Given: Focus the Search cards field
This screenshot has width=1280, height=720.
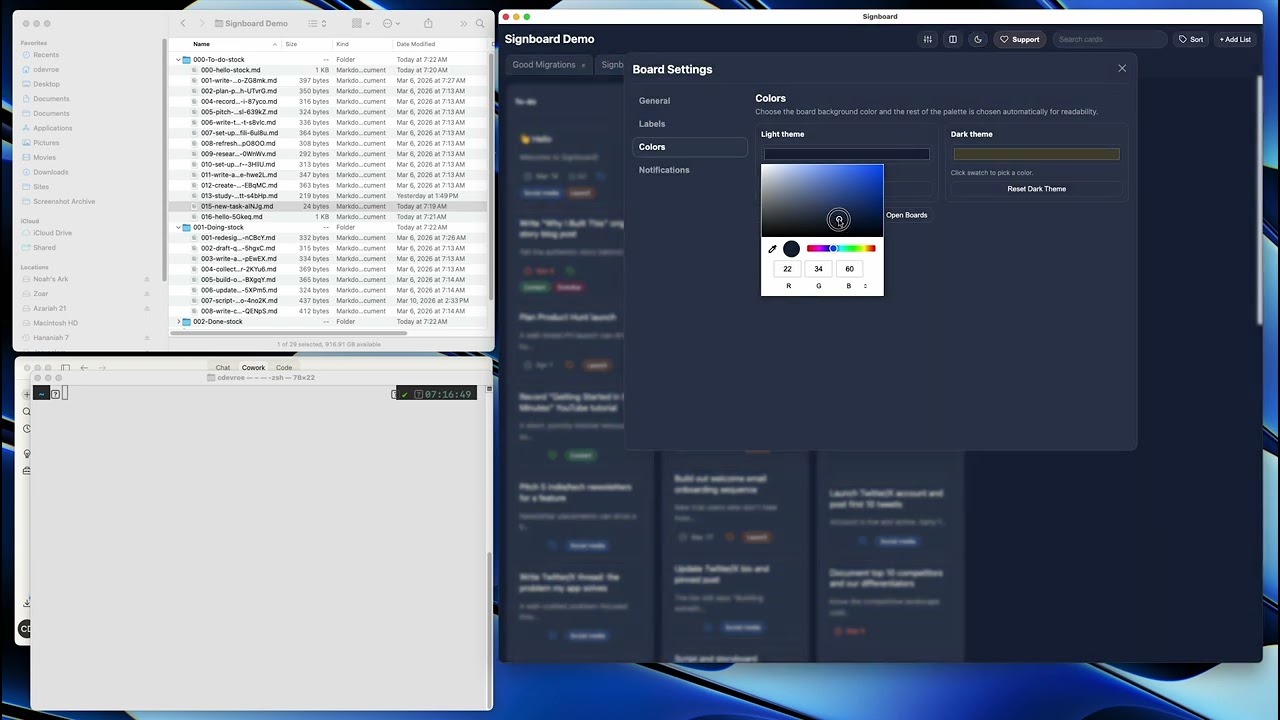Looking at the screenshot, I should point(1110,40).
